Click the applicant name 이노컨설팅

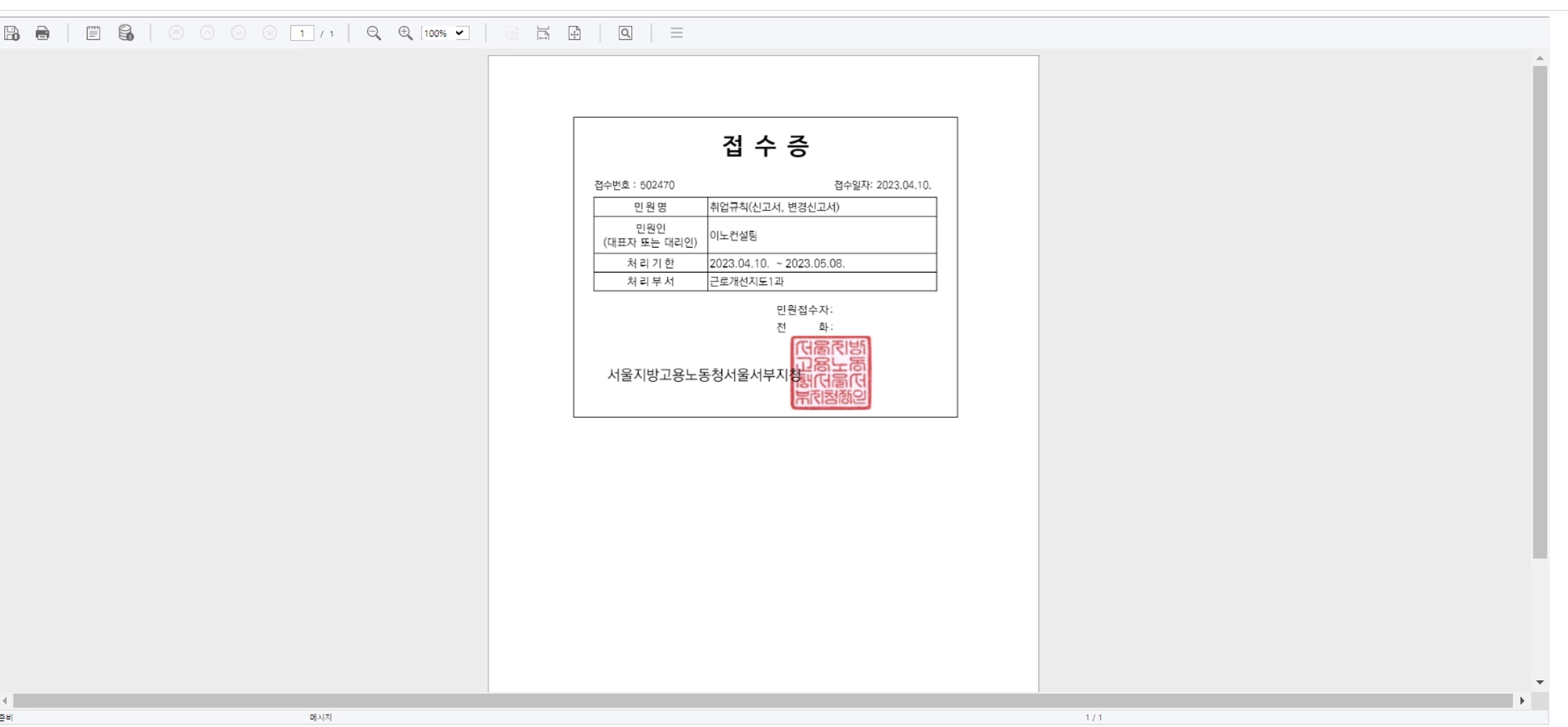click(733, 235)
